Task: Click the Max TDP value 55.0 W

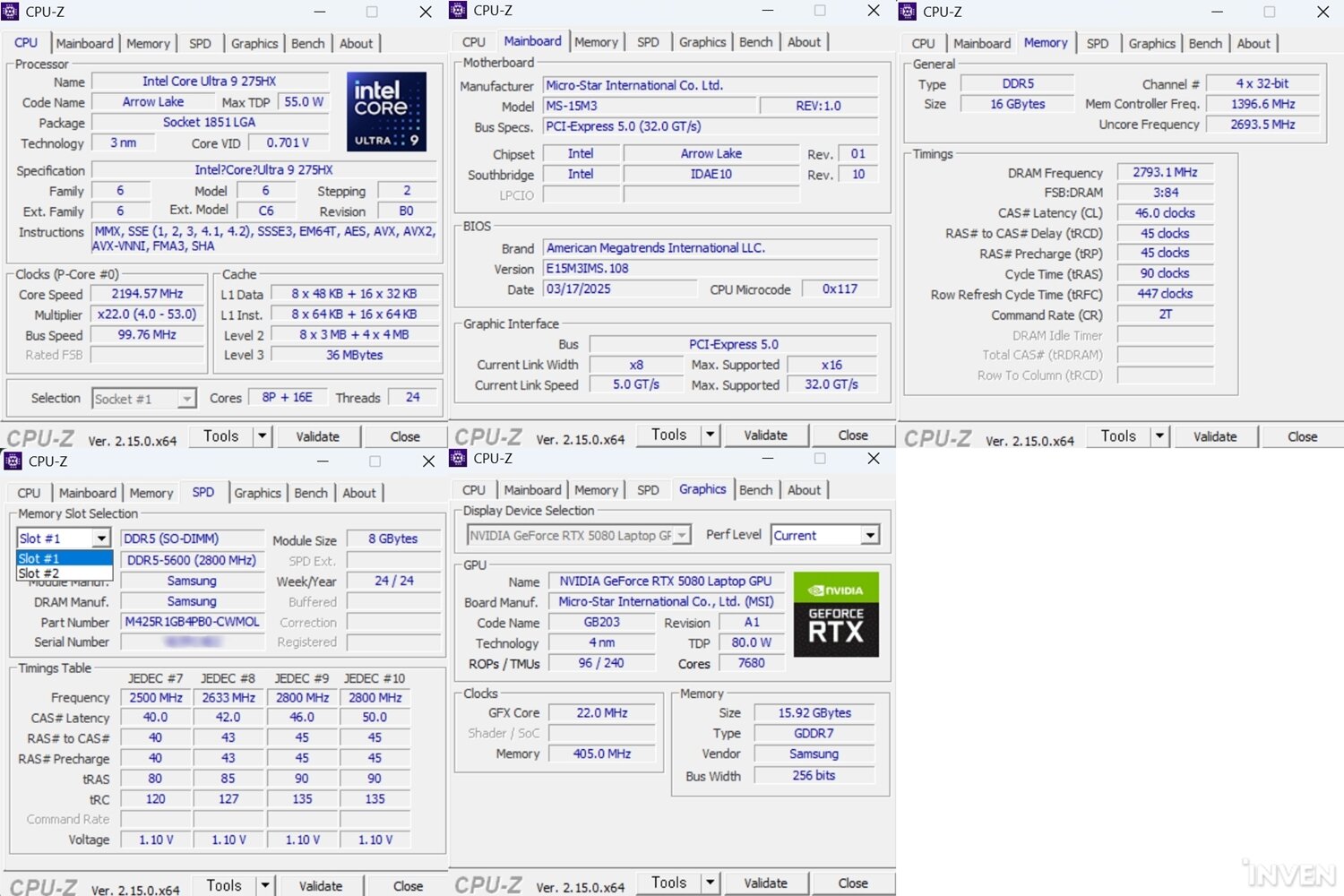Action: tap(304, 102)
